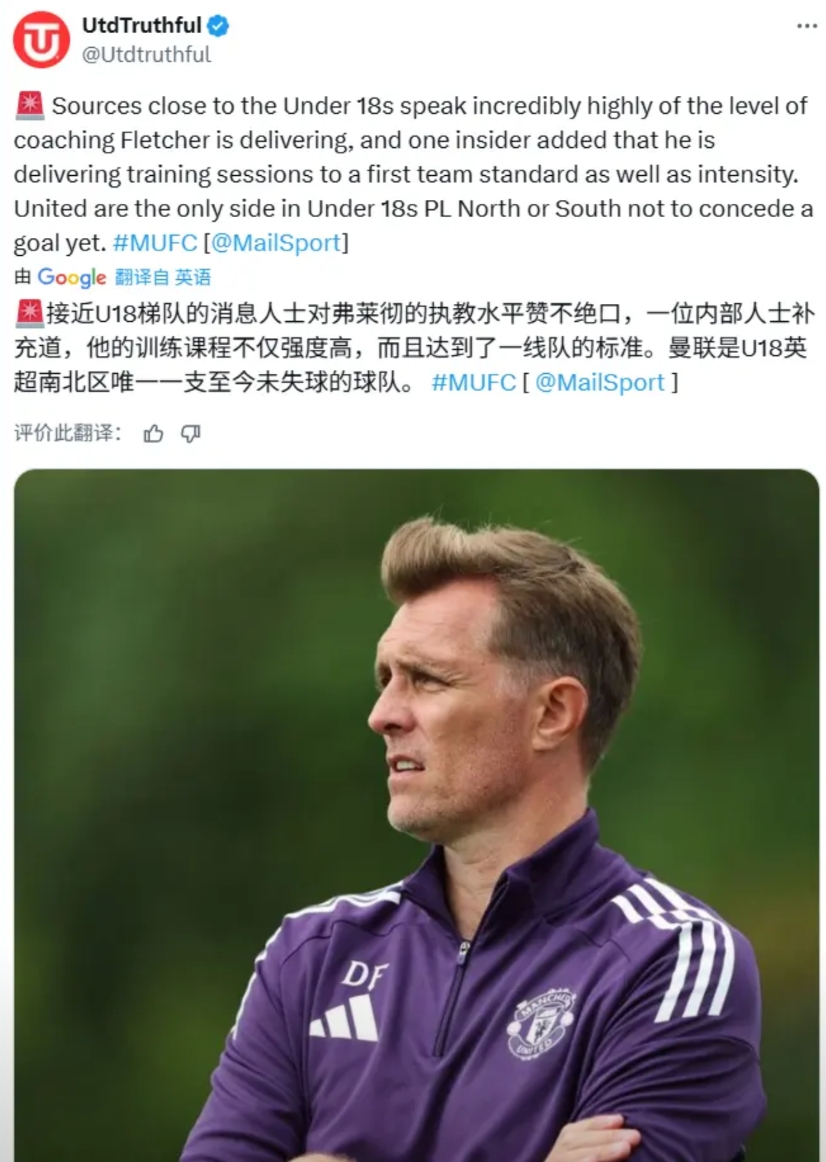826x1162 pixels.
Task: Open the three-dot more options menu
Action: [x=807, y=26]
